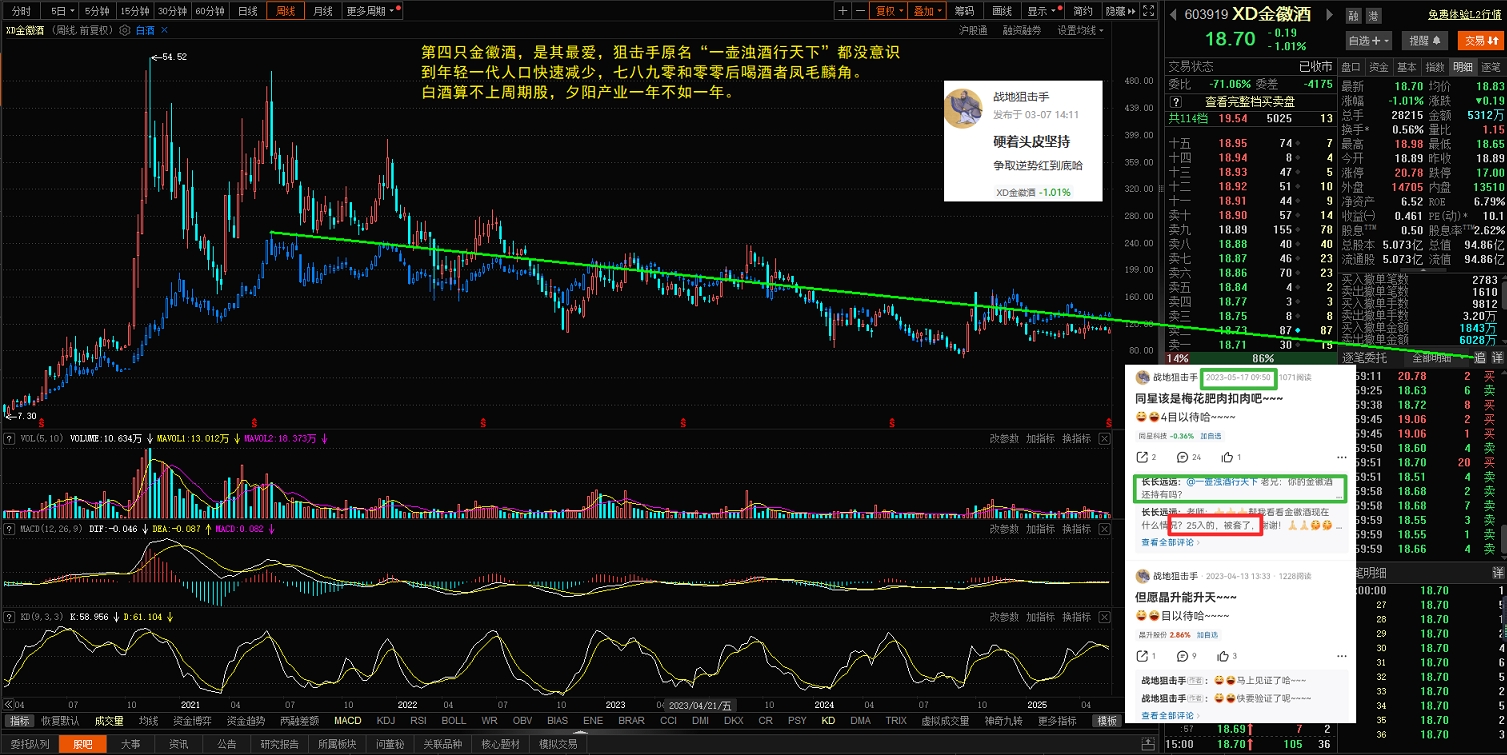Expand 更多周期 dropdown

pyautogui.click(x=372, y=11)
